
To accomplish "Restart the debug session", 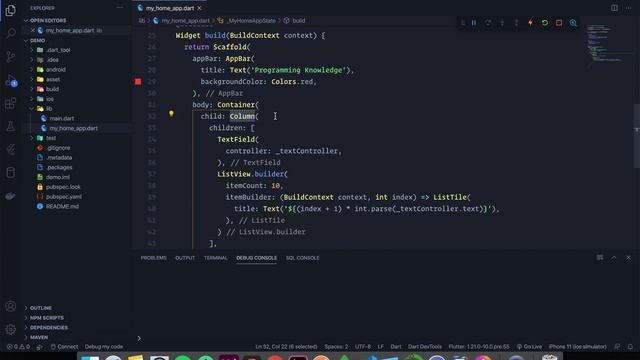I will coord(544,23).
